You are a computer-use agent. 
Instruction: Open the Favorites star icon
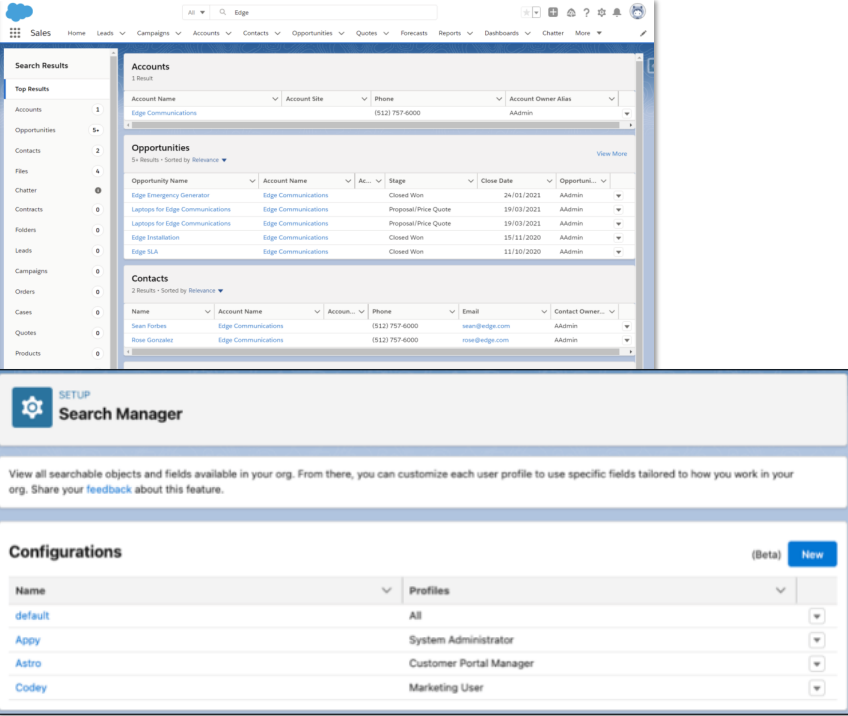point(526,12)
